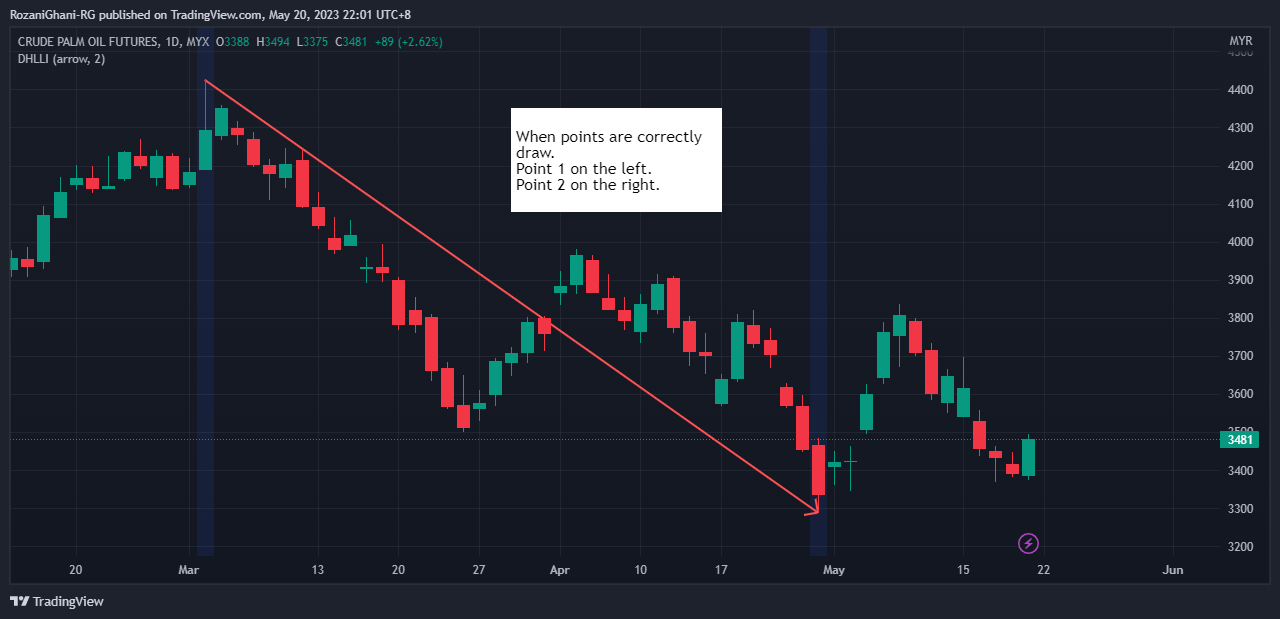Click the purple lightning bolt event icon
The image size is (1280, 619).
point(1028,544)
